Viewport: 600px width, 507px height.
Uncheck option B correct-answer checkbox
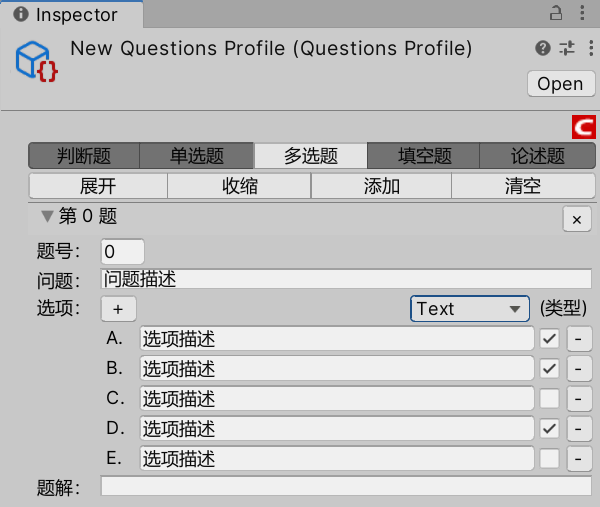[549, 368]
